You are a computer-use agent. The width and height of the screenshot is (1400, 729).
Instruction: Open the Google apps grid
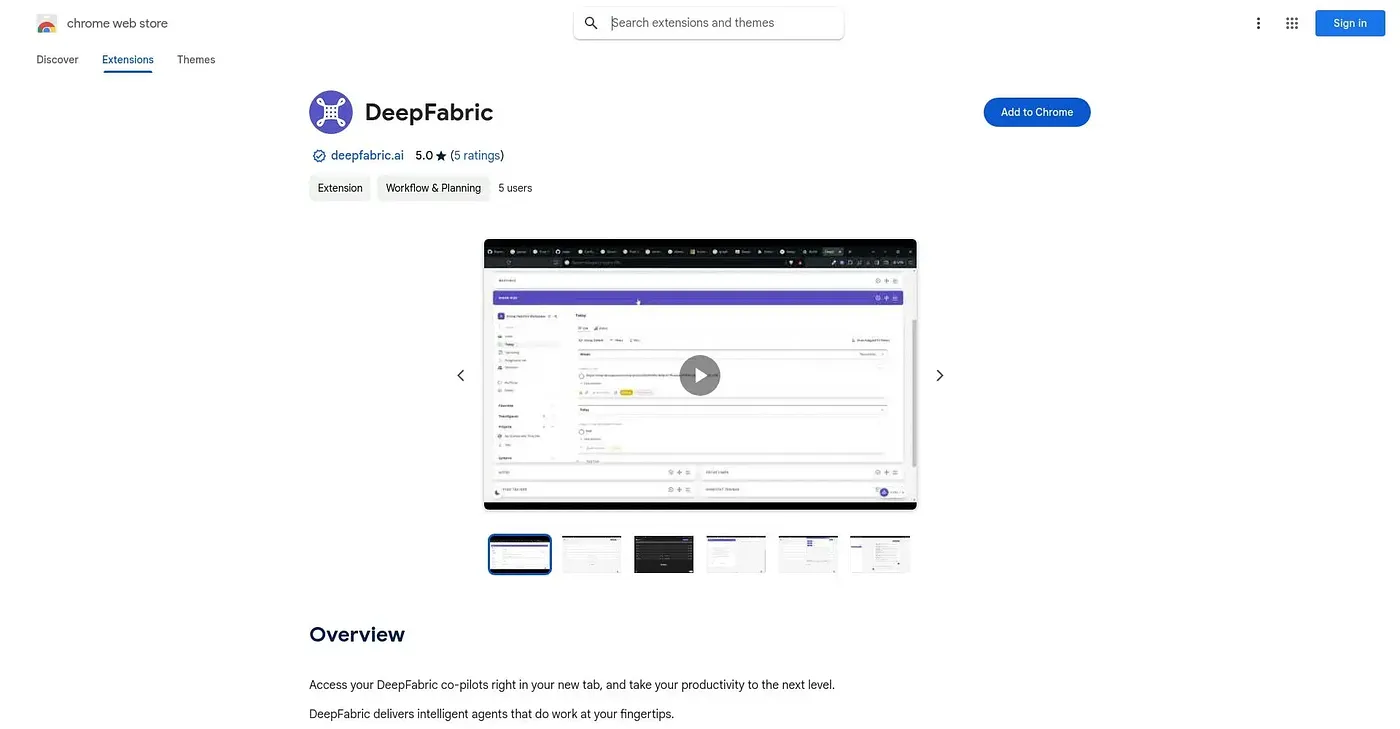1292,23
